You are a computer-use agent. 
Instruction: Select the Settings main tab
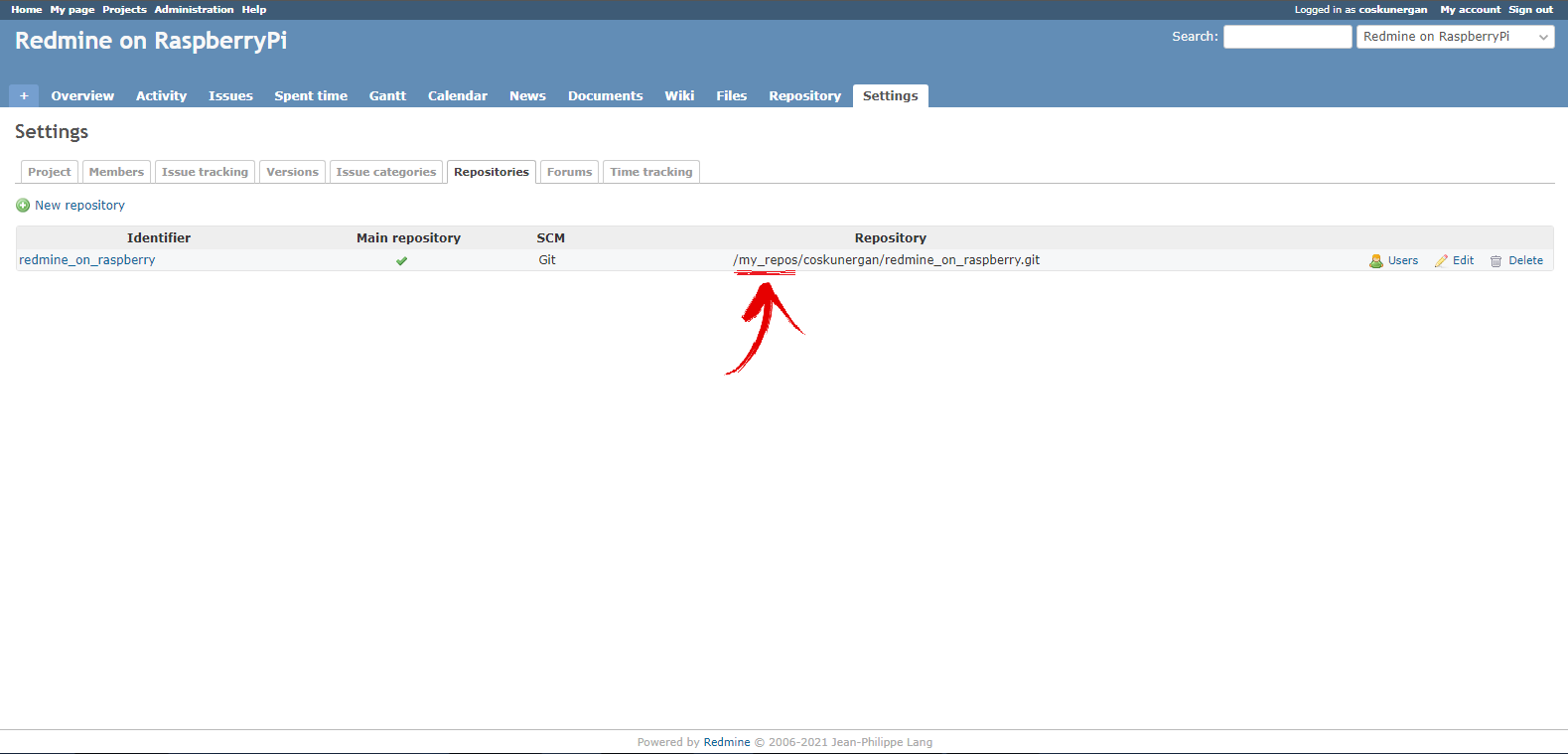[x=890, y=96]
